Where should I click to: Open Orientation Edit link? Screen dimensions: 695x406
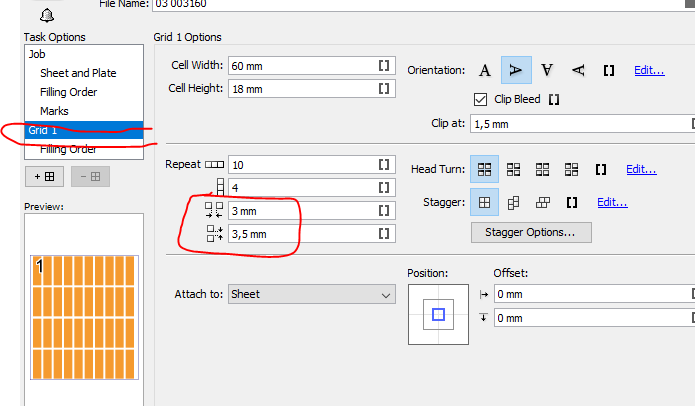coord(649,70)
